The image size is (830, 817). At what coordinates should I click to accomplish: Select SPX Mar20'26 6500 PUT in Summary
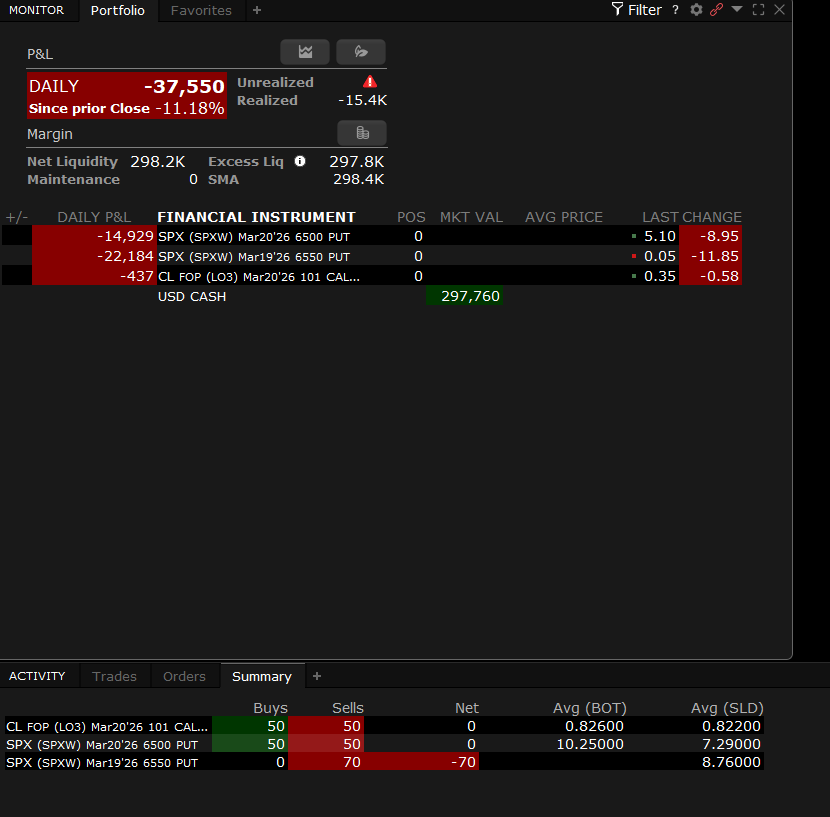(384, 744)
